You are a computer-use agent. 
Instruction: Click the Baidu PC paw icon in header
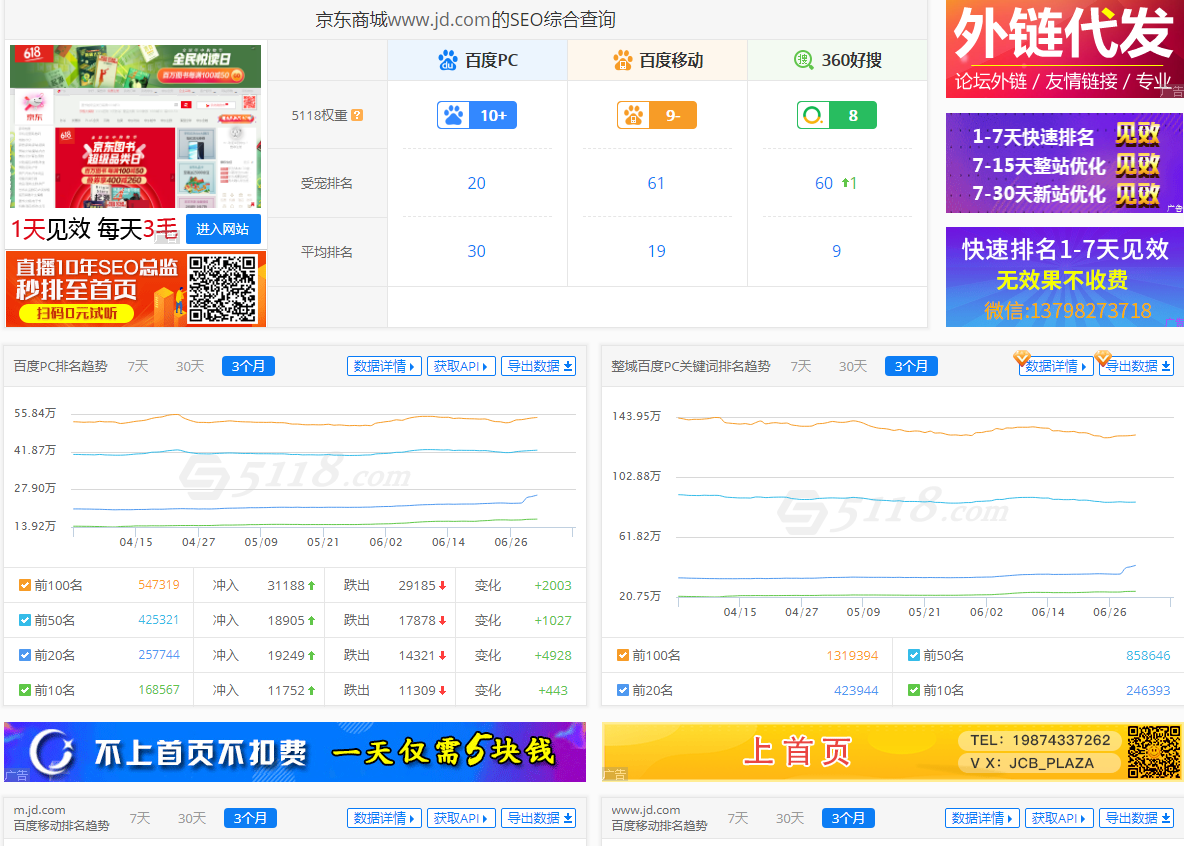(448, 60)
